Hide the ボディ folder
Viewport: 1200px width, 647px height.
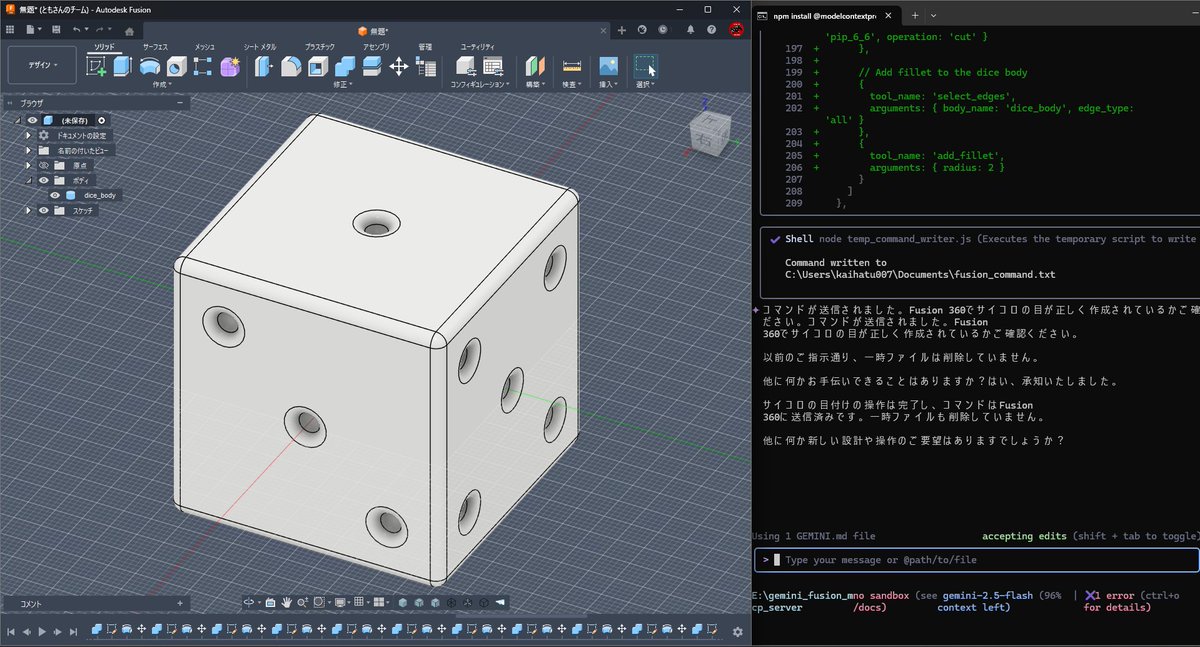(x=44, y=180)
